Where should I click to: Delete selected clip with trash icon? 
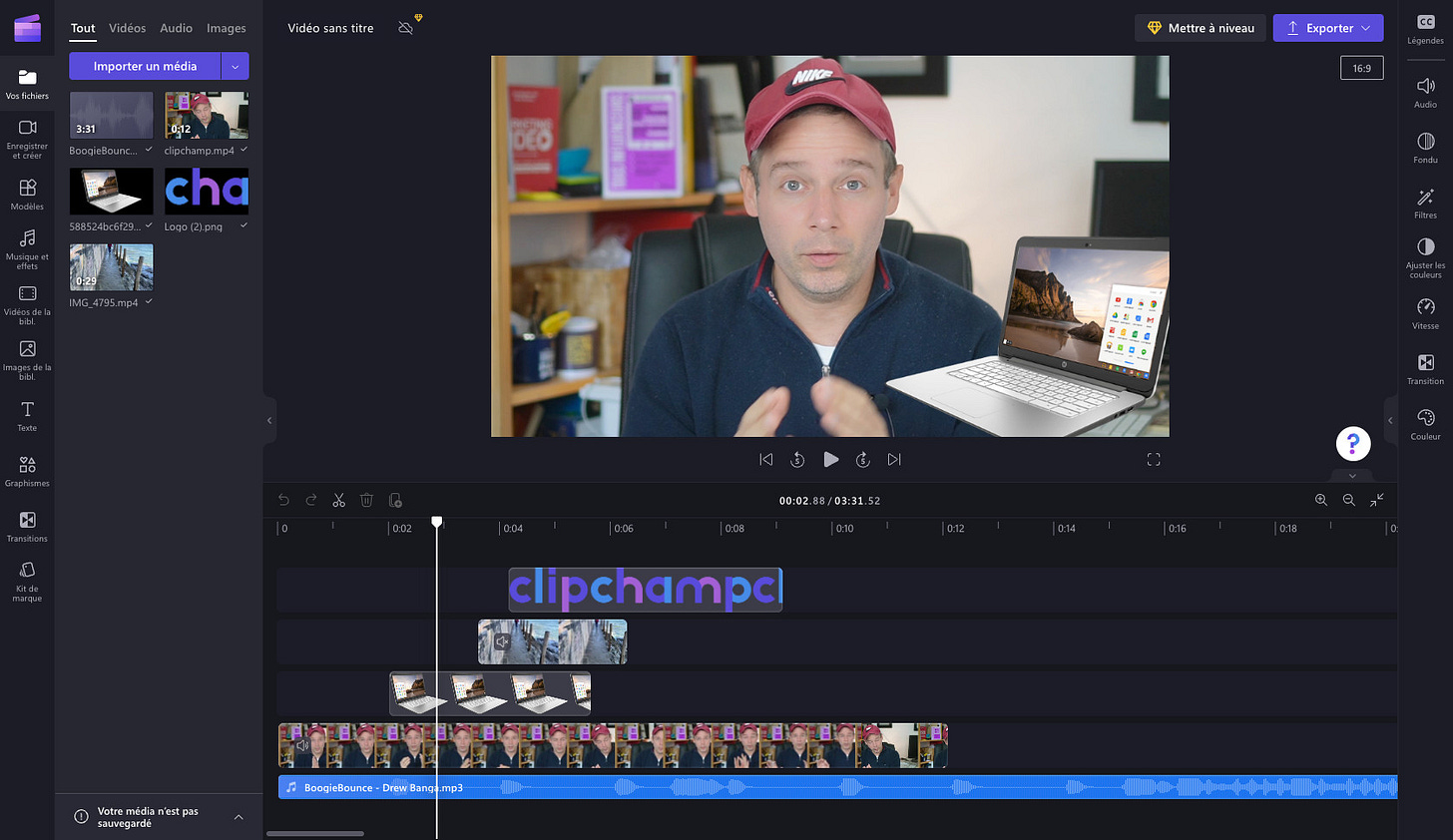click(x=366, y=500)
